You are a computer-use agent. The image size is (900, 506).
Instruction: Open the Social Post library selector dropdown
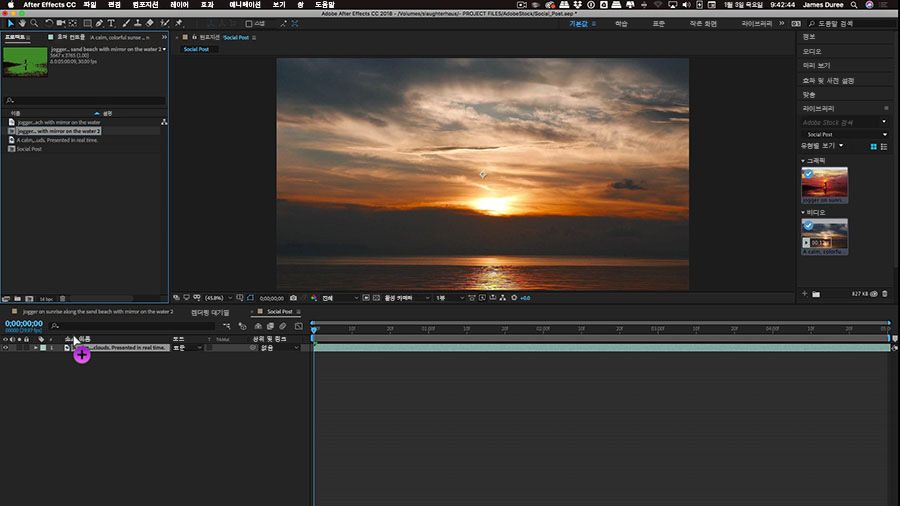click(x=845, y=134)
